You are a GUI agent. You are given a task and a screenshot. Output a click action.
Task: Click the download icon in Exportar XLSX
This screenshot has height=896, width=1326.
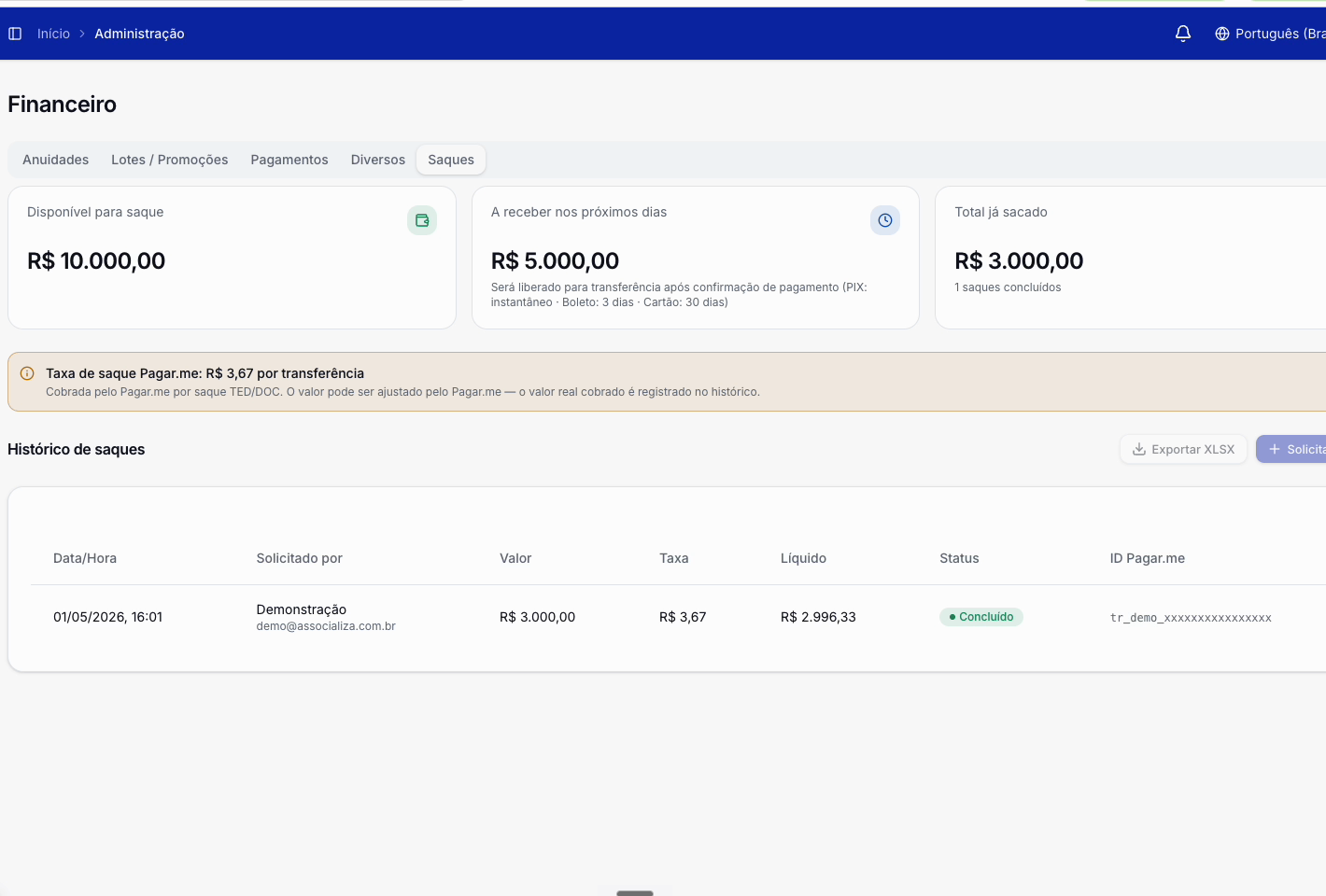pos(1139,449)
